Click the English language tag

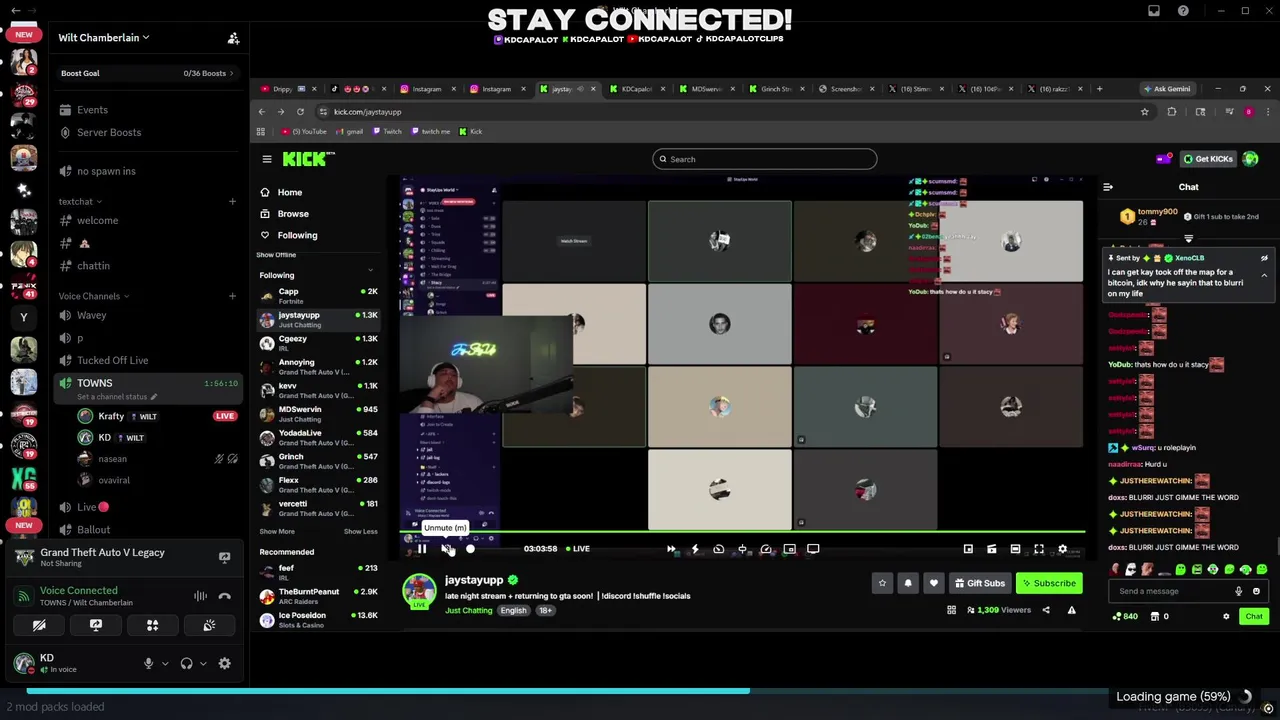point(513,610)
